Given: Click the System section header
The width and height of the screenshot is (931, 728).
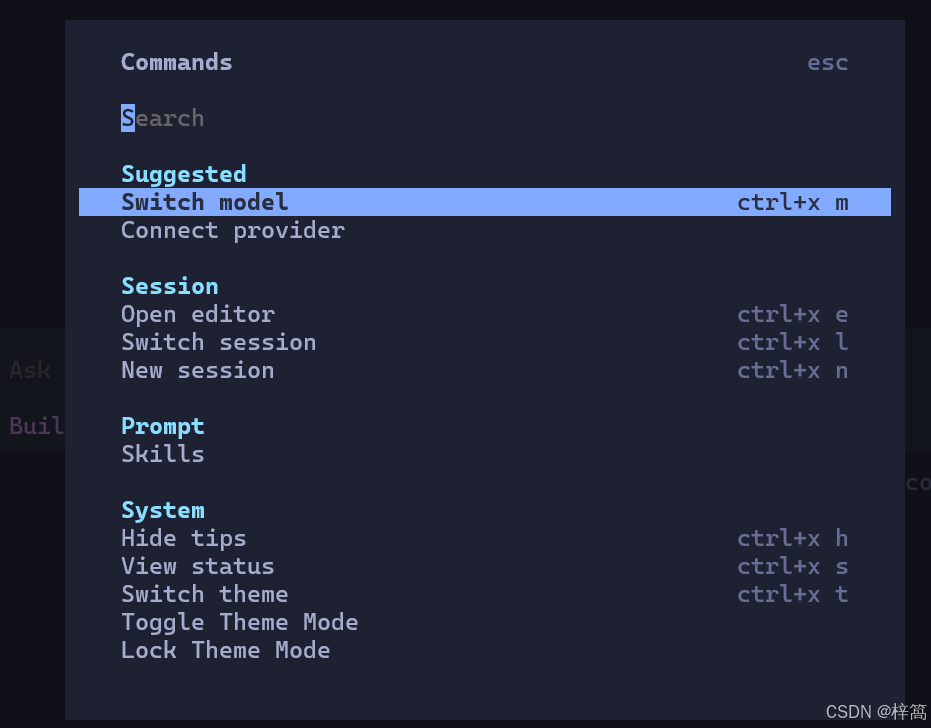Looking at the screenshot, I should 163,511.
